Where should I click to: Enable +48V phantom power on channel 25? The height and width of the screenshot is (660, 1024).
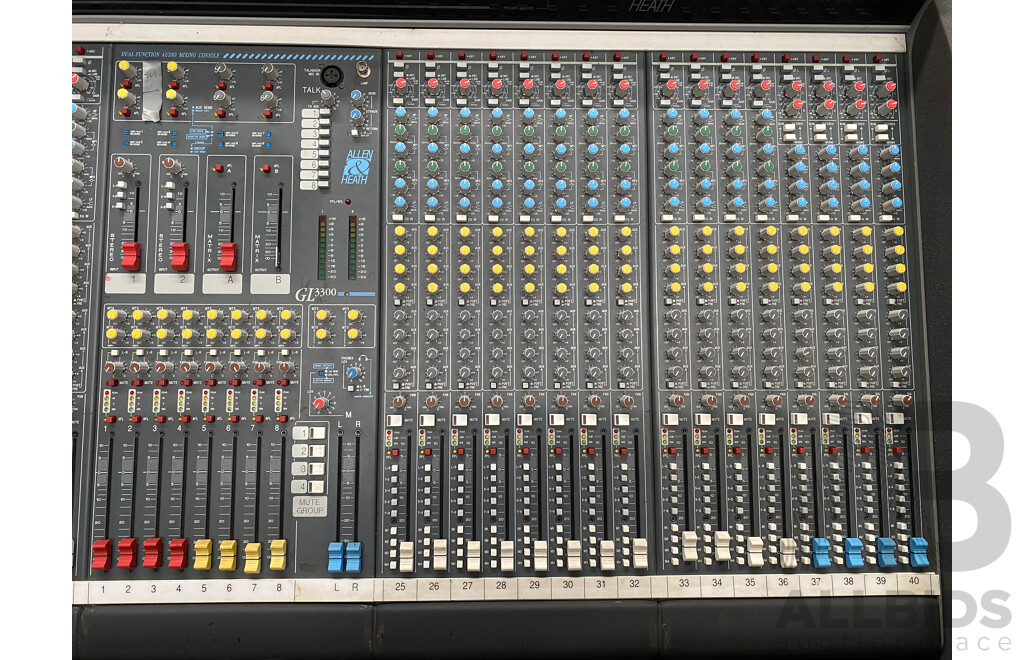(x=400, y=54)
